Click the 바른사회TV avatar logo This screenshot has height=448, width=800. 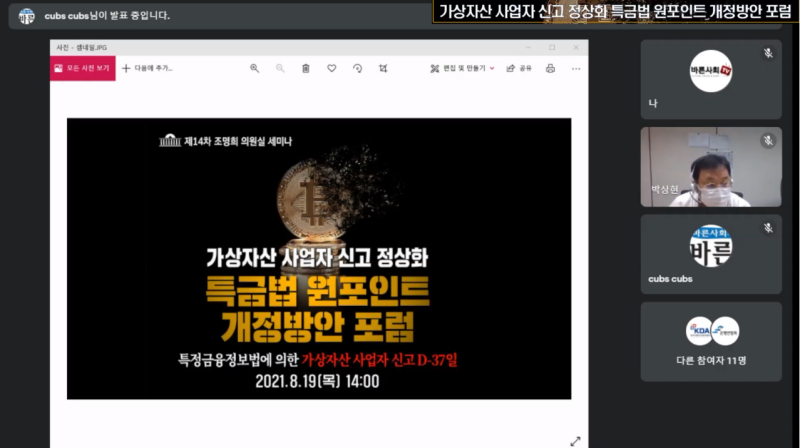711,71
